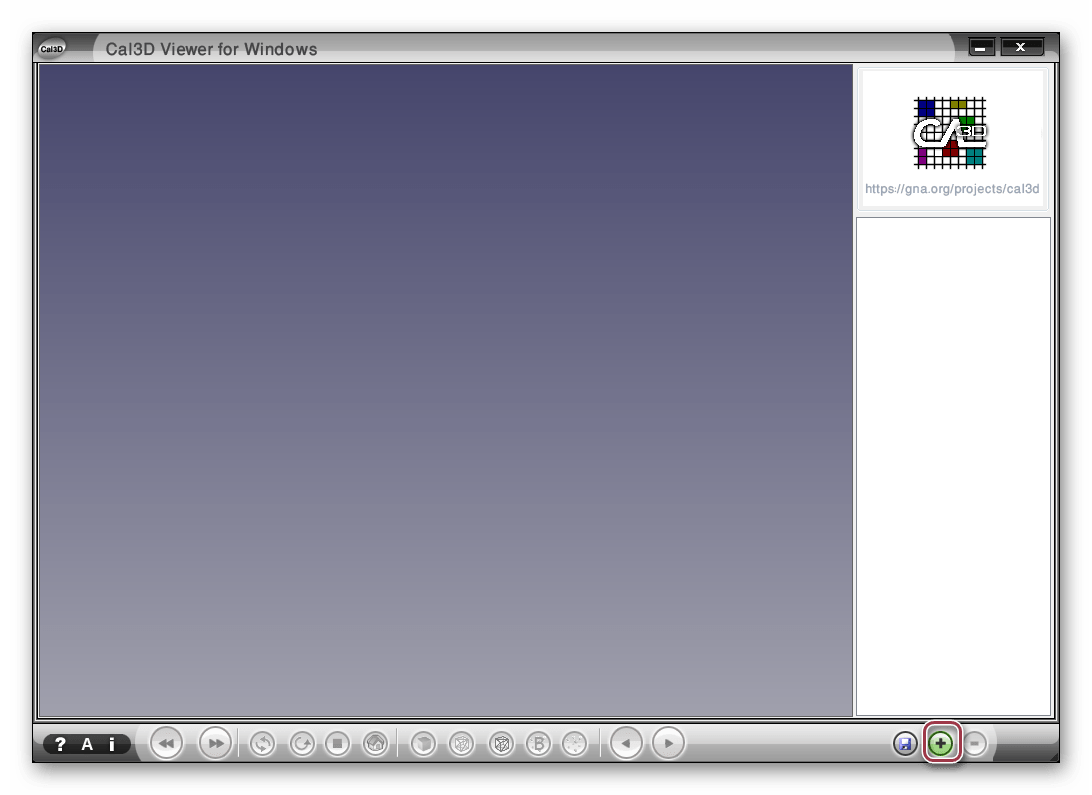
Task: Toggle the wireframe cube display mode
Action: point(461,744)
